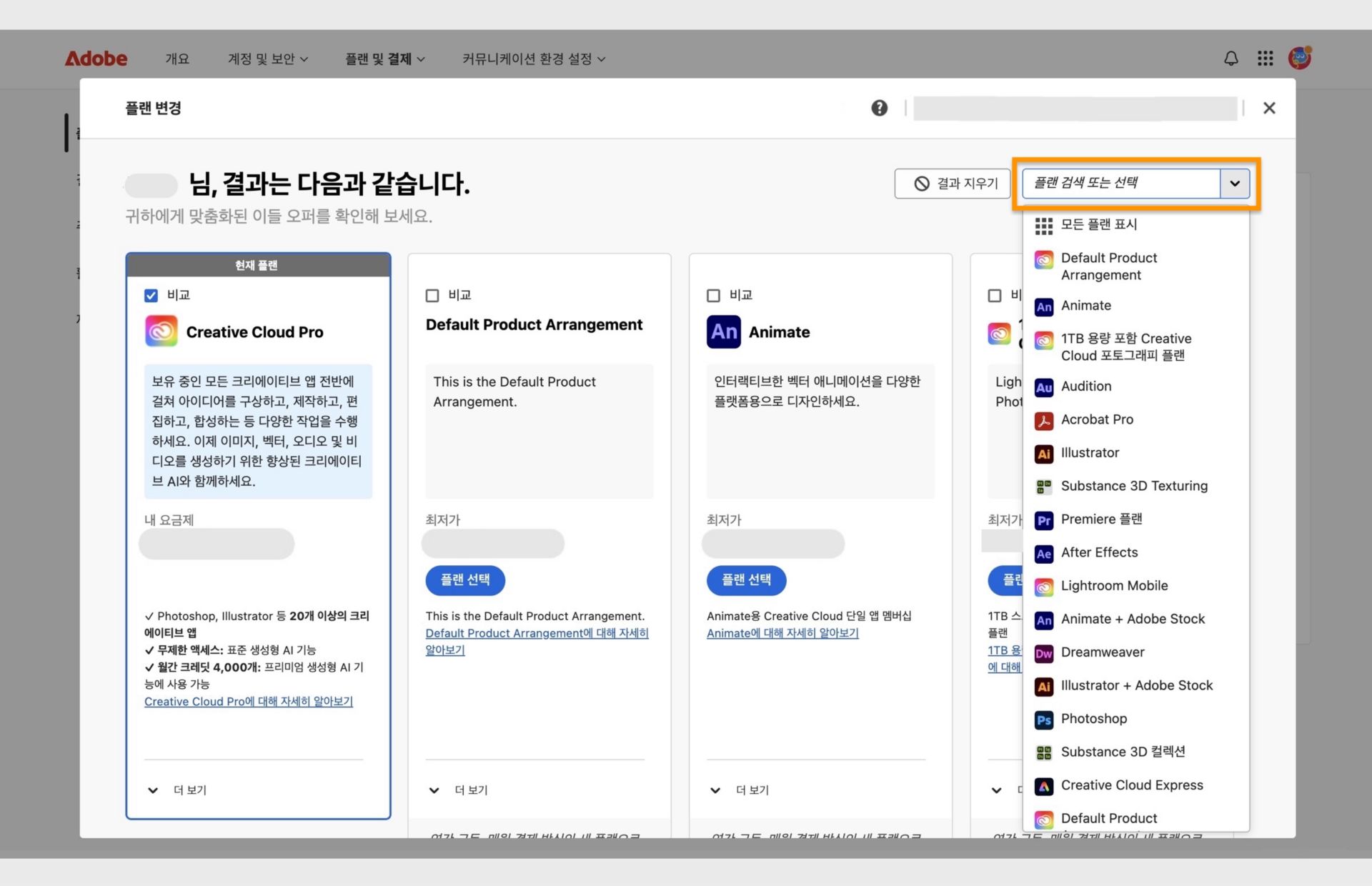Choose Creative Cloud Express from the list

1131,785
